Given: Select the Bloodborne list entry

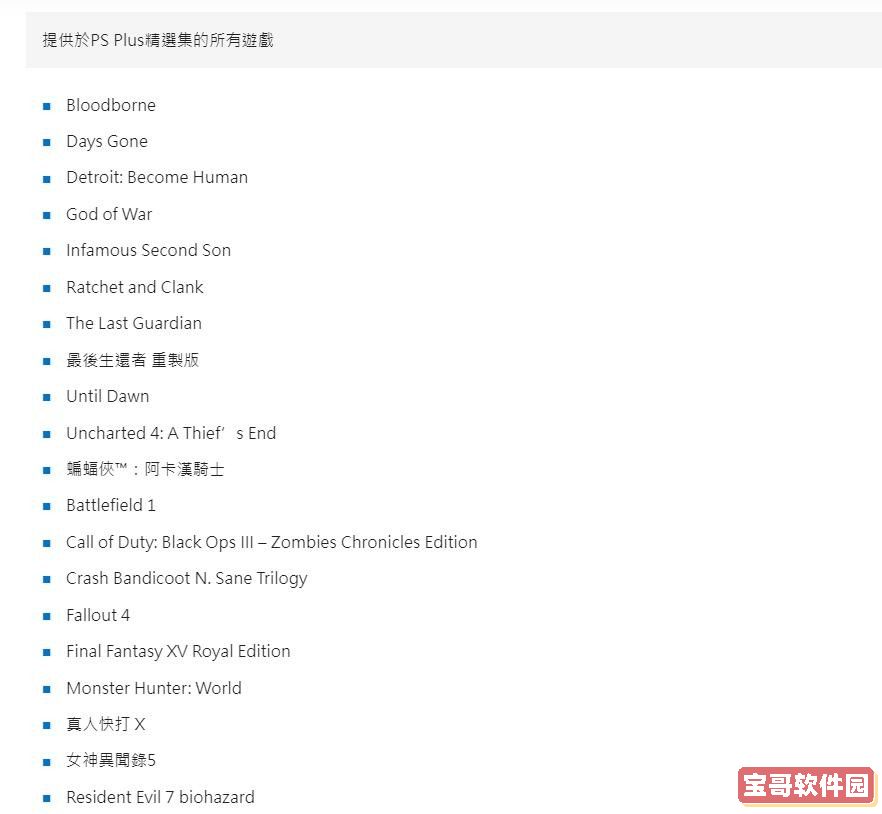Looking at the screenshot, I should pyautogui.click(x=111, y=105).
